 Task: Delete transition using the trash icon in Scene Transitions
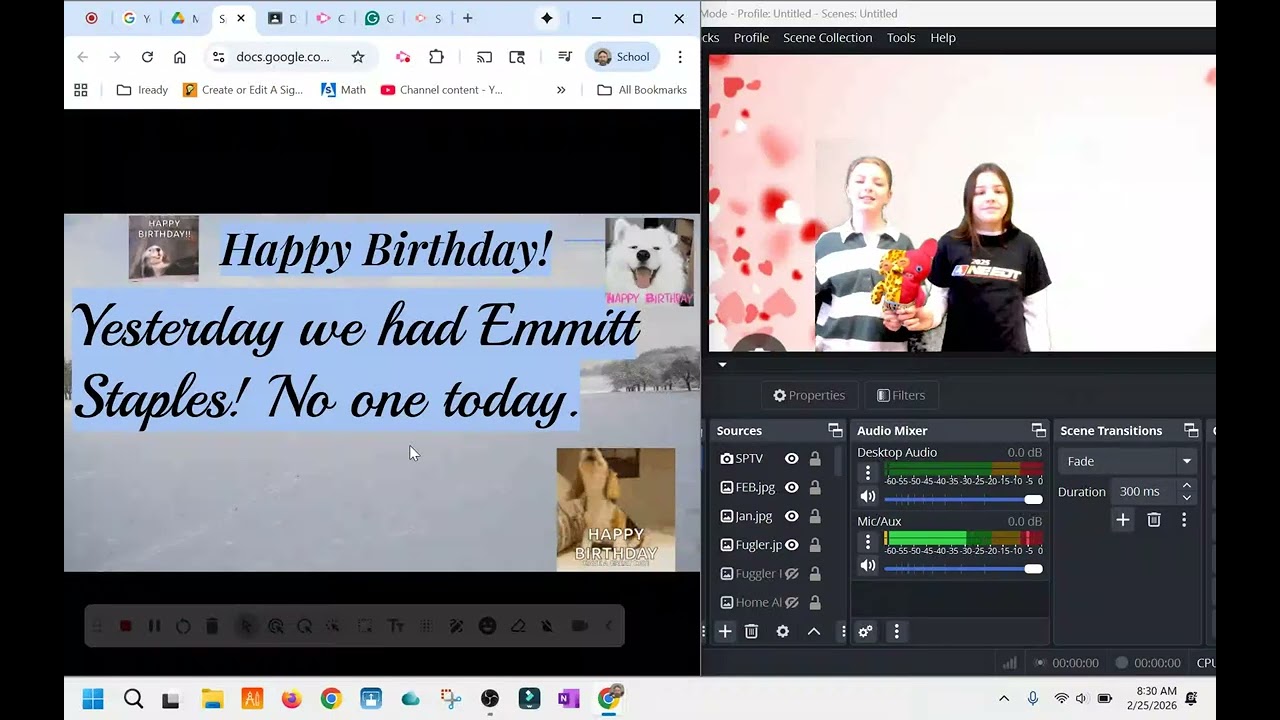1154,520
